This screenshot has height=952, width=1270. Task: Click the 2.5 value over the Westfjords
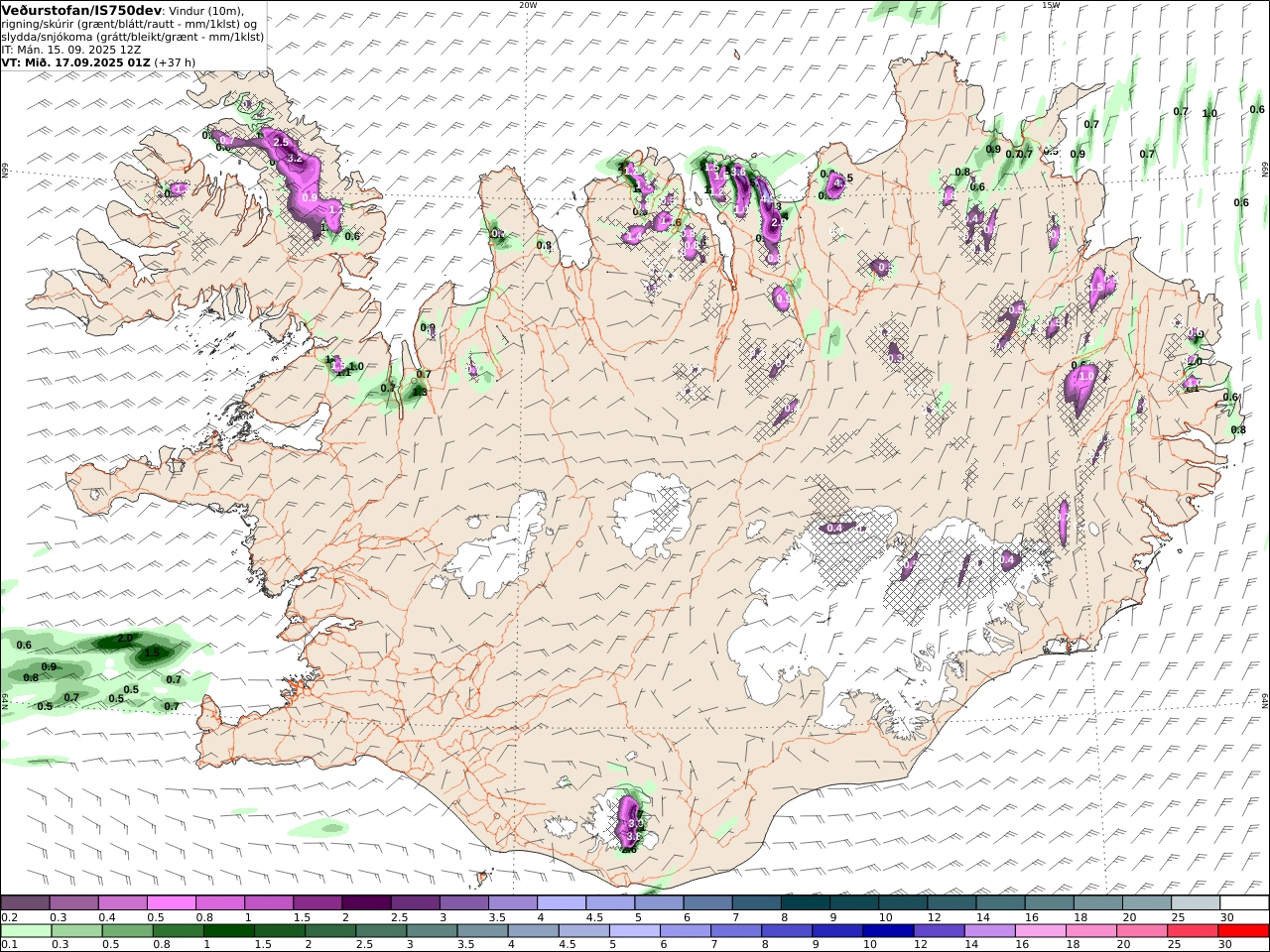[281, 143]
